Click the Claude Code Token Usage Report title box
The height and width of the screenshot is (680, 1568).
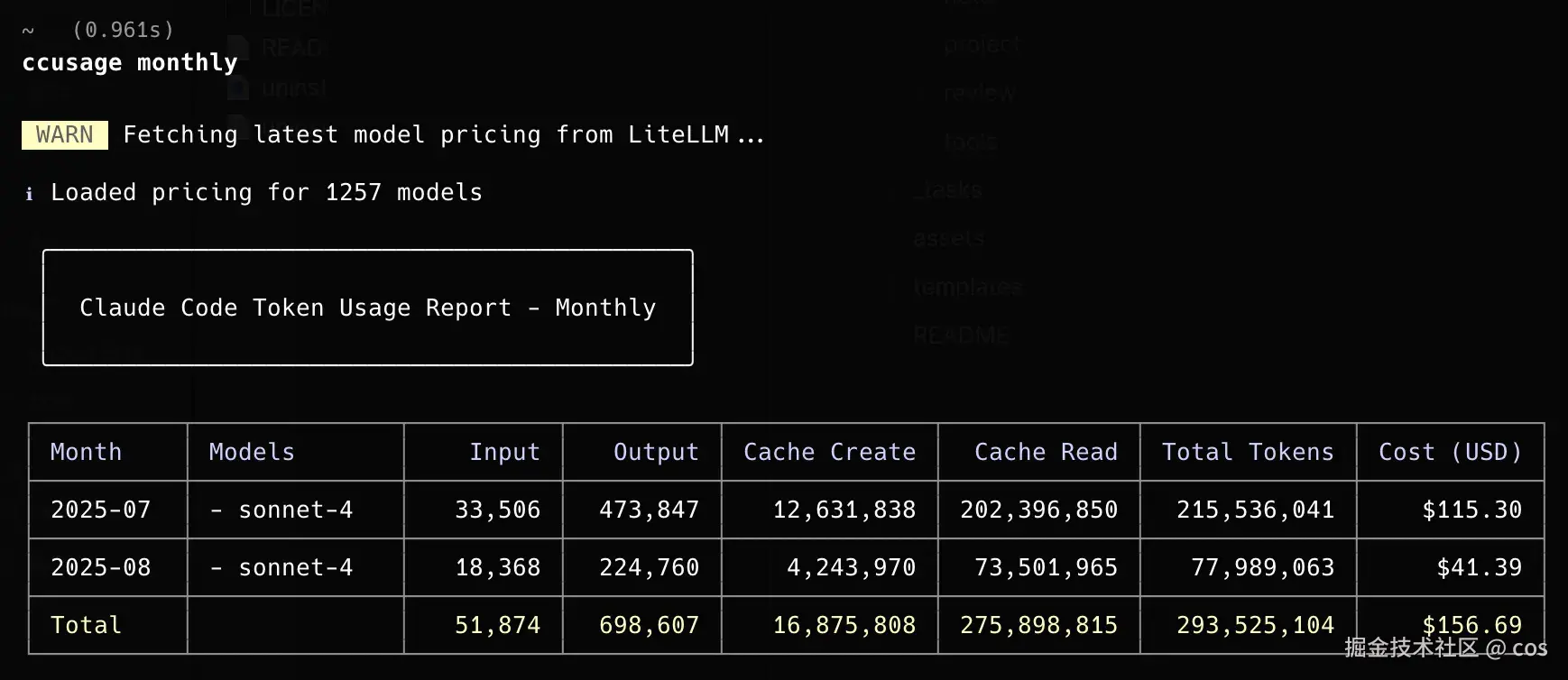367,308
